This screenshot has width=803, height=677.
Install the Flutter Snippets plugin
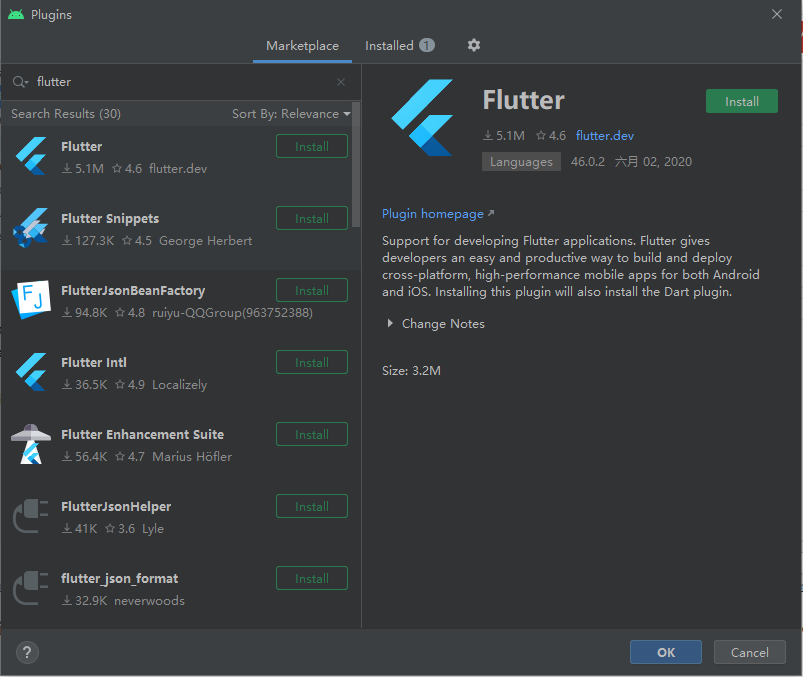point(312,219)
